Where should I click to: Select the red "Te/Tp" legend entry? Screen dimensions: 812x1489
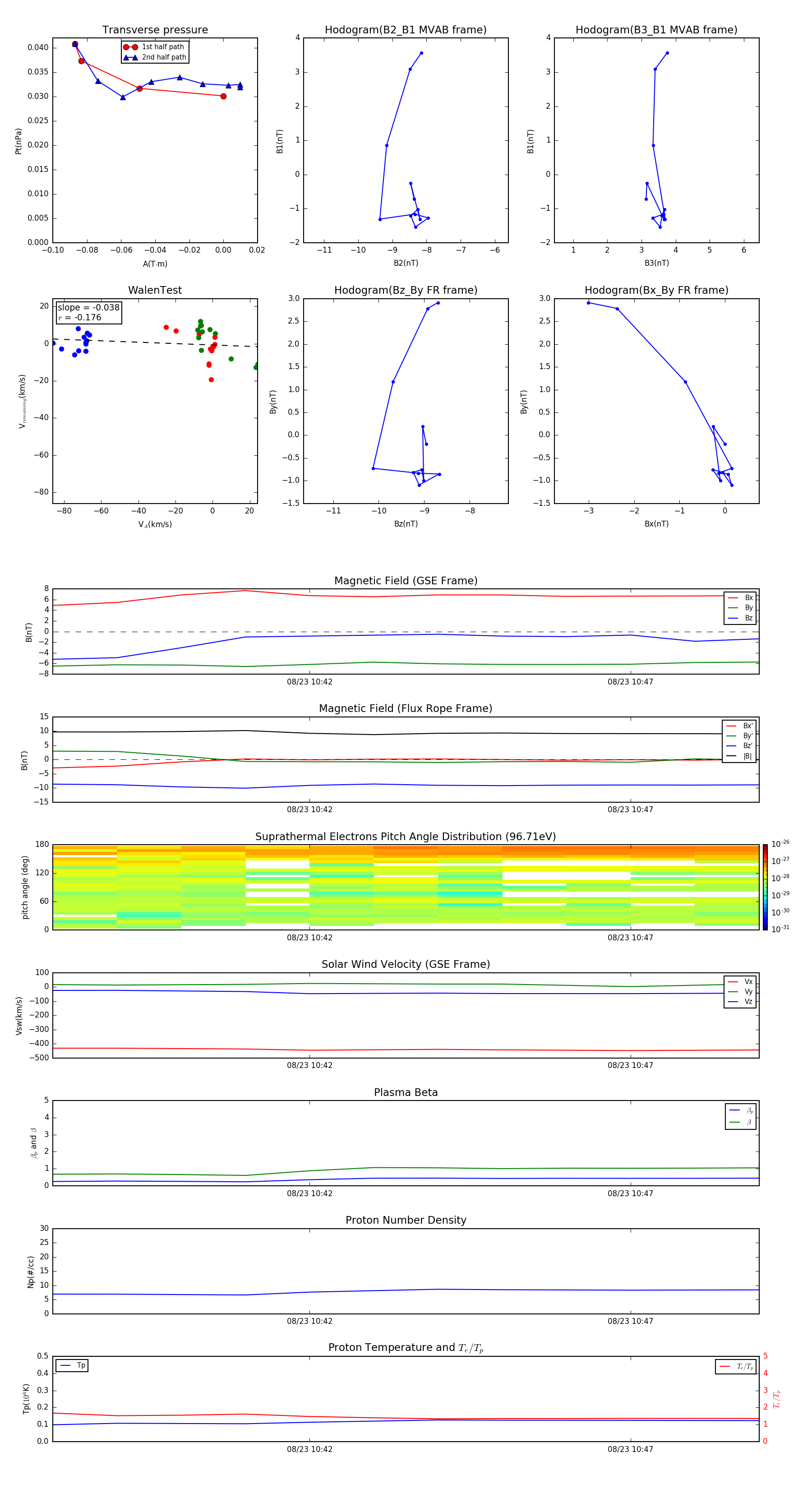pos(736,1366)
